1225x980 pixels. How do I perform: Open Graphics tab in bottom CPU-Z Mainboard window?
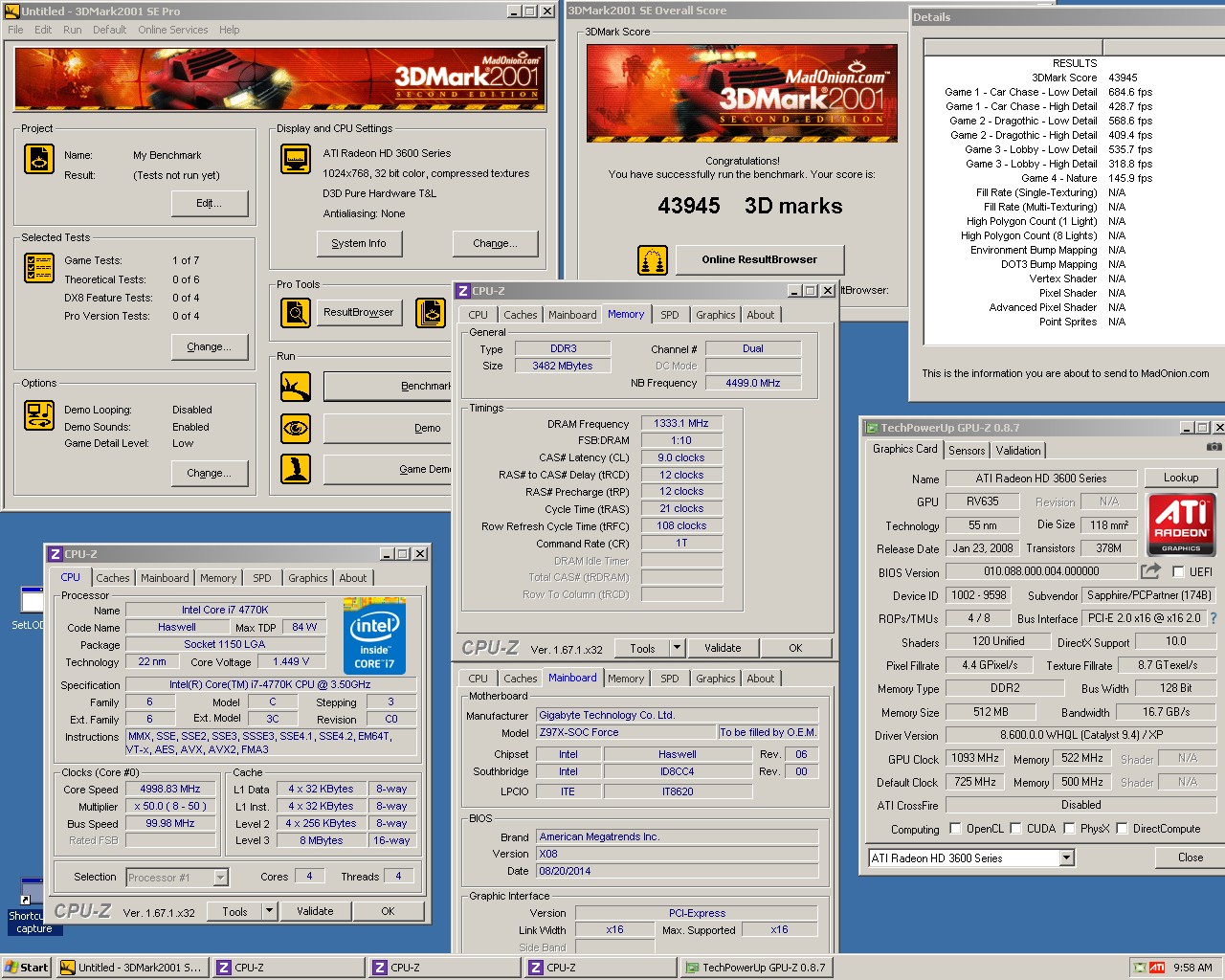[716, 679]
